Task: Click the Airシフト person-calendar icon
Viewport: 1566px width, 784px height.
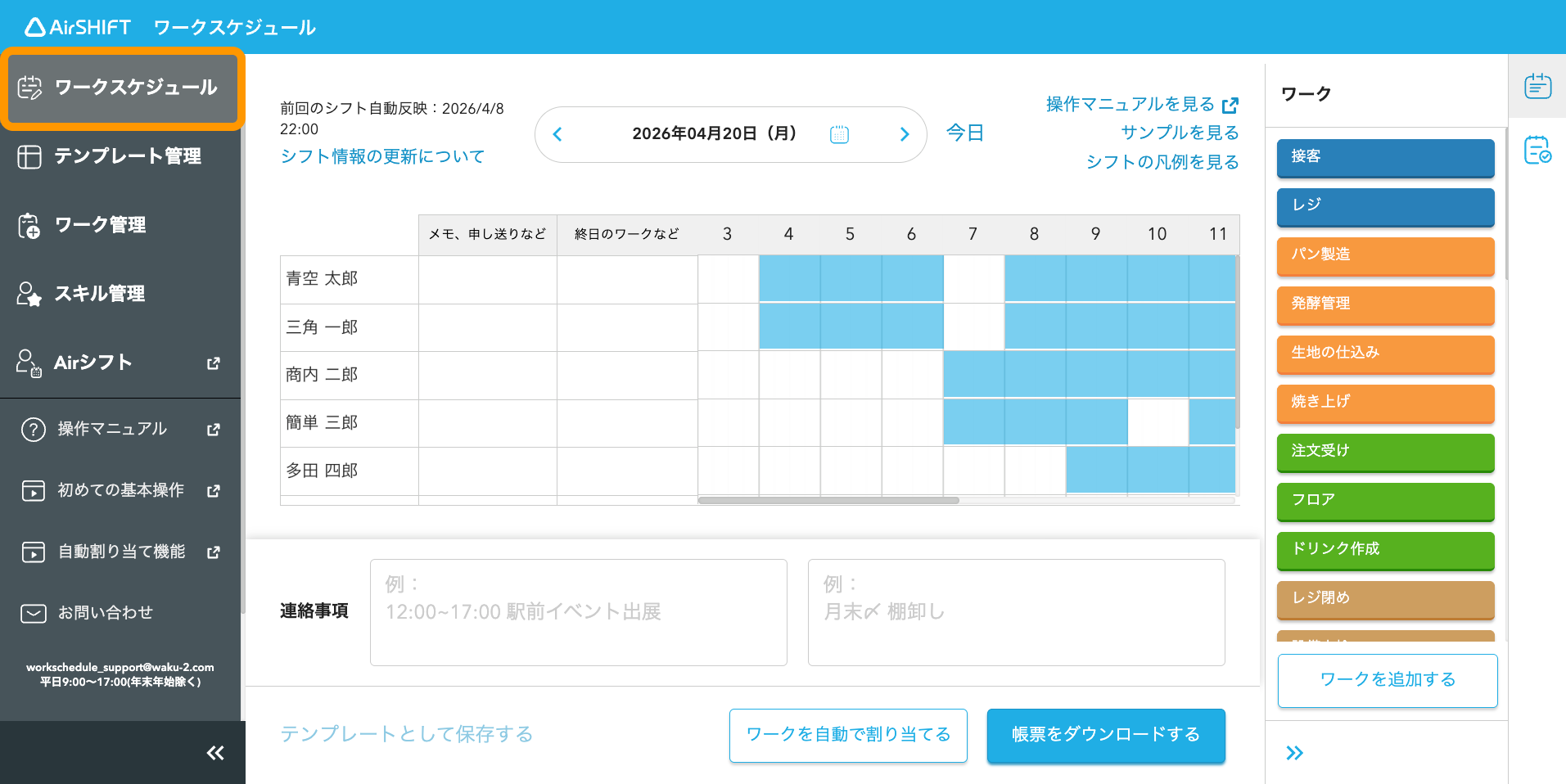Action: pos(29,363)
